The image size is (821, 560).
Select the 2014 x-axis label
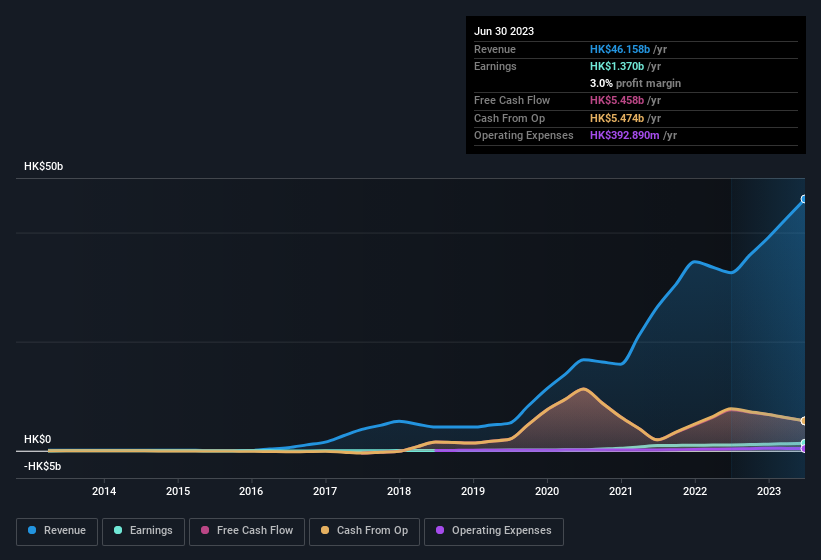[x=104, y=491]
